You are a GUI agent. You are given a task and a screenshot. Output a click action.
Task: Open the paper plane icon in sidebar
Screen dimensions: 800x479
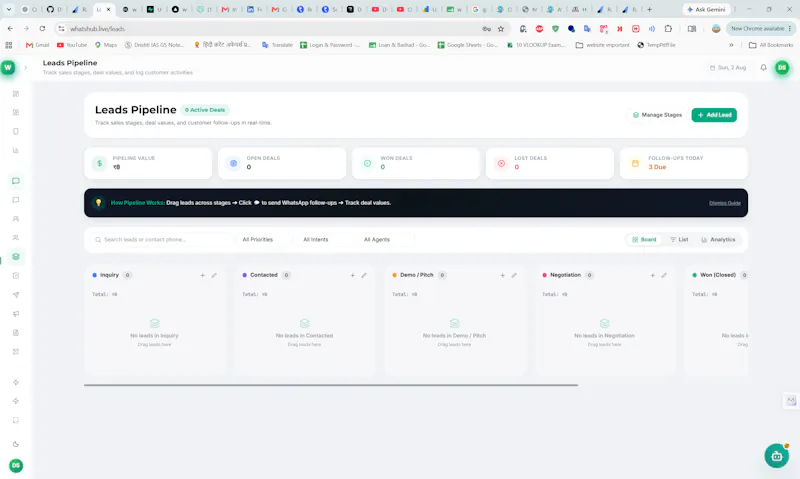[16, 295]
